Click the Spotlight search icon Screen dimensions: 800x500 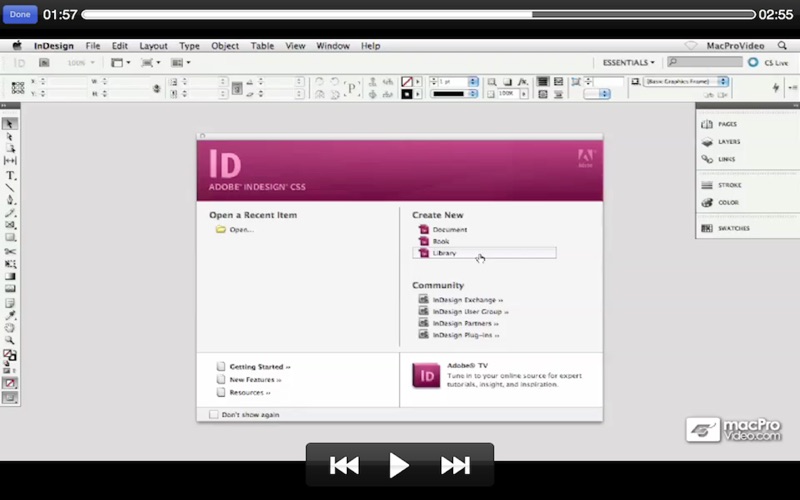[782, 45]
